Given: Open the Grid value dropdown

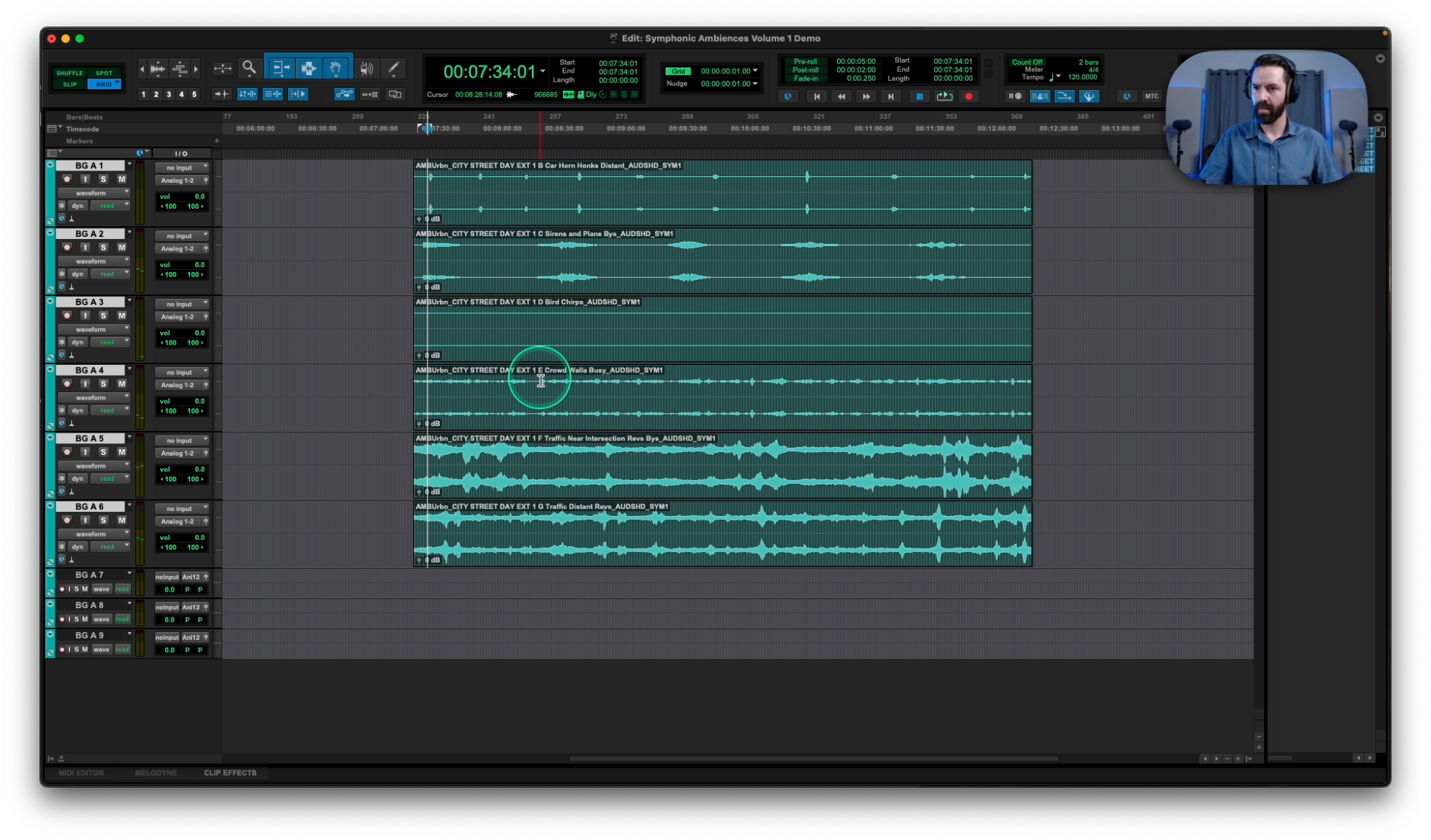Looking at the screenshot, I should [x=755, y=71].
